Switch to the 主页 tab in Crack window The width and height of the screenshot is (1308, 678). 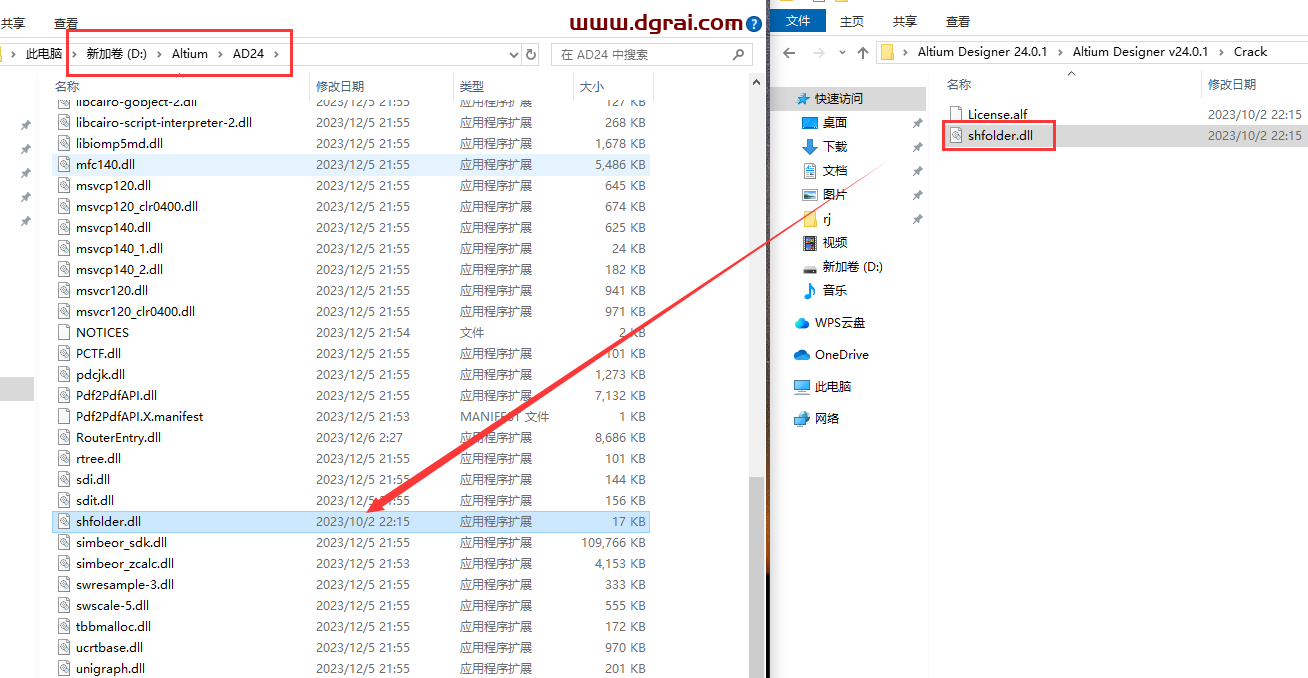(852, 21)
